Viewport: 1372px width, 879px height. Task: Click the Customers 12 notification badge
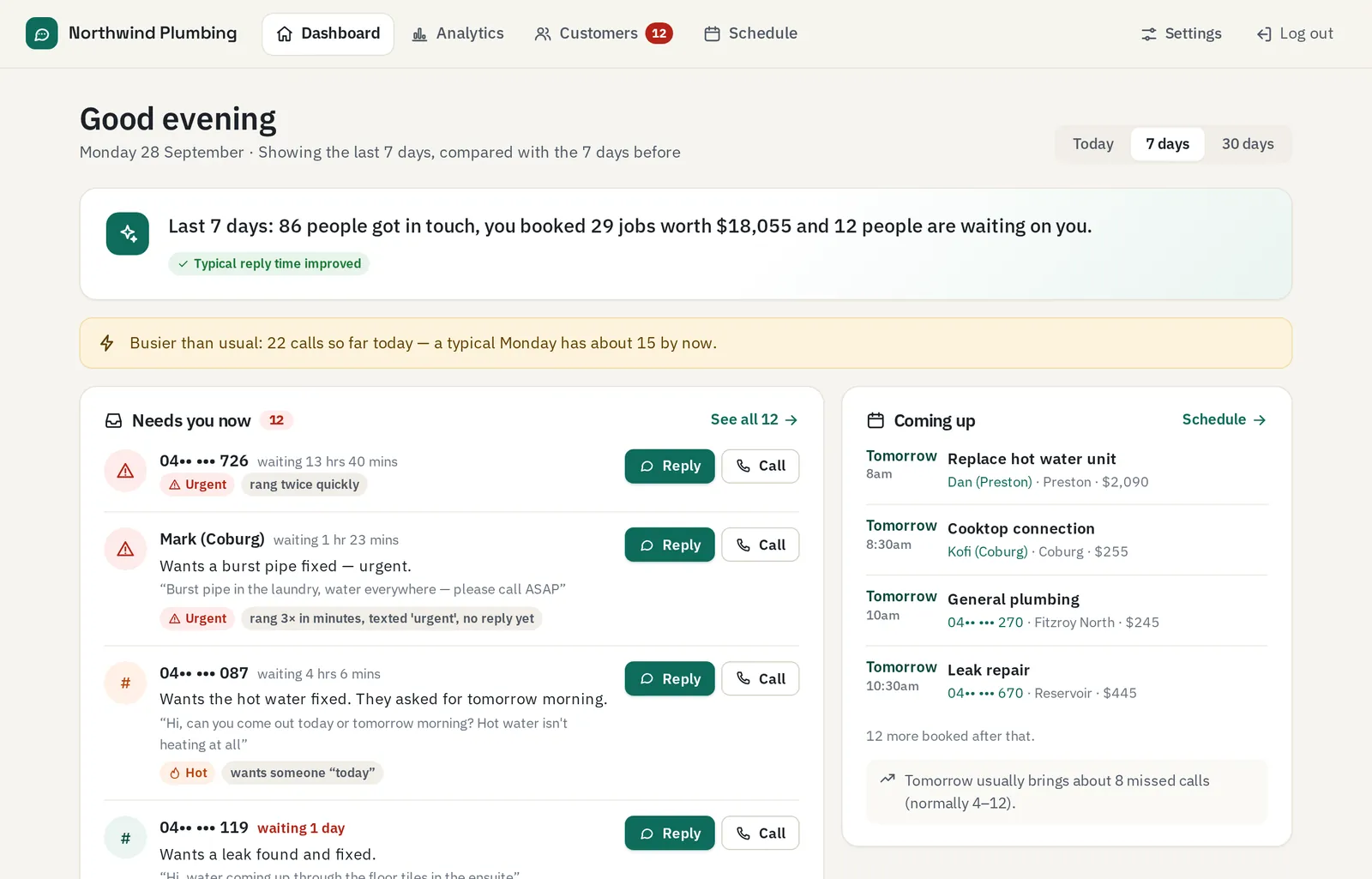[x=659, y=33]
